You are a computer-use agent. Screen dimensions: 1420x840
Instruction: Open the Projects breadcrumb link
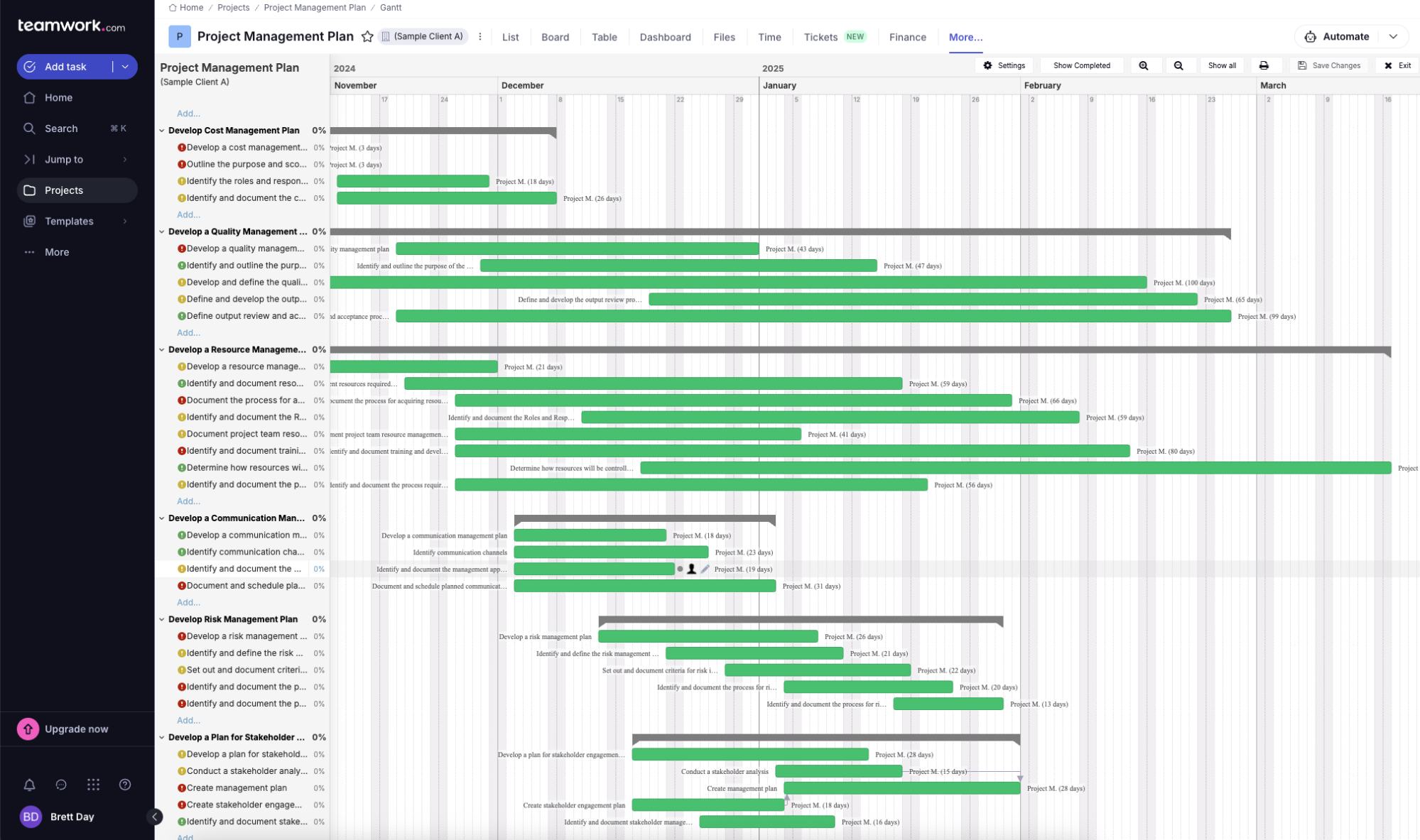coord(234,7)
